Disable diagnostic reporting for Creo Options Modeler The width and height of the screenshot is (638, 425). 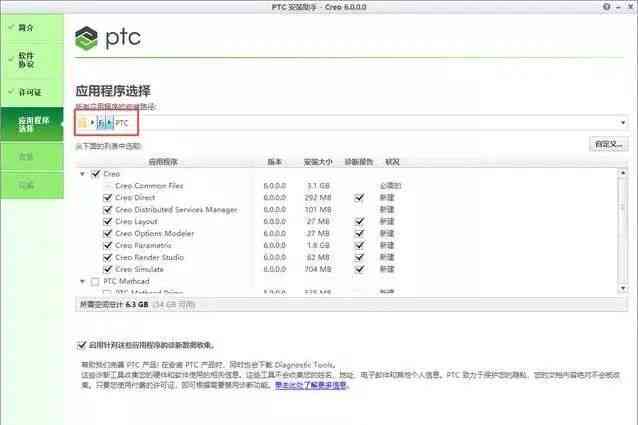[x=359, y=233]
